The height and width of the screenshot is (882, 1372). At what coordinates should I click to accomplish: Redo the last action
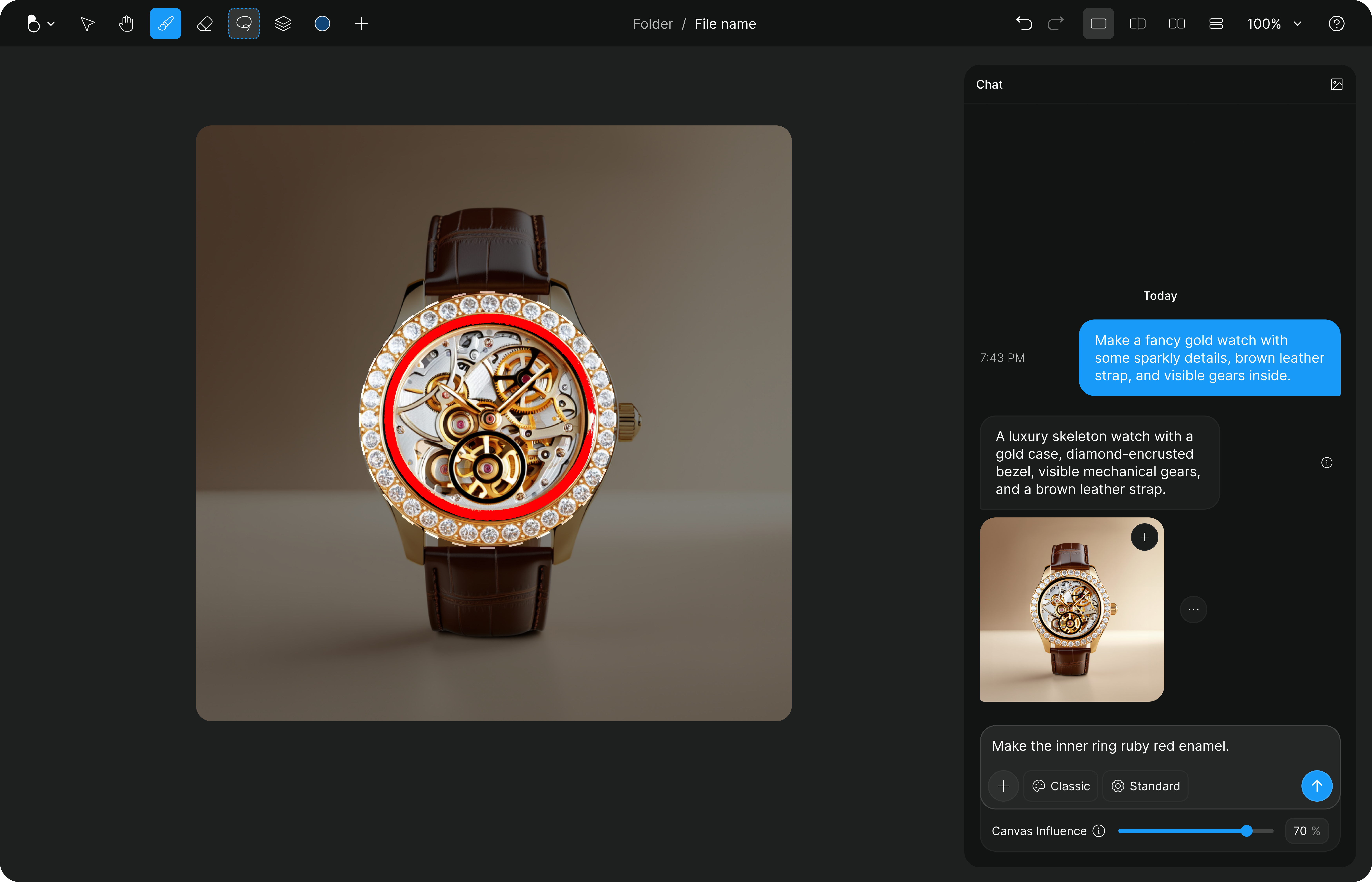[x=1055, y=24]
